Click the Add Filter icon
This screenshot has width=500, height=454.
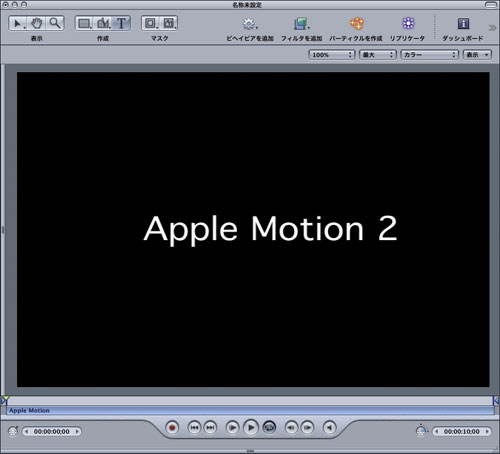coord(301,24)
